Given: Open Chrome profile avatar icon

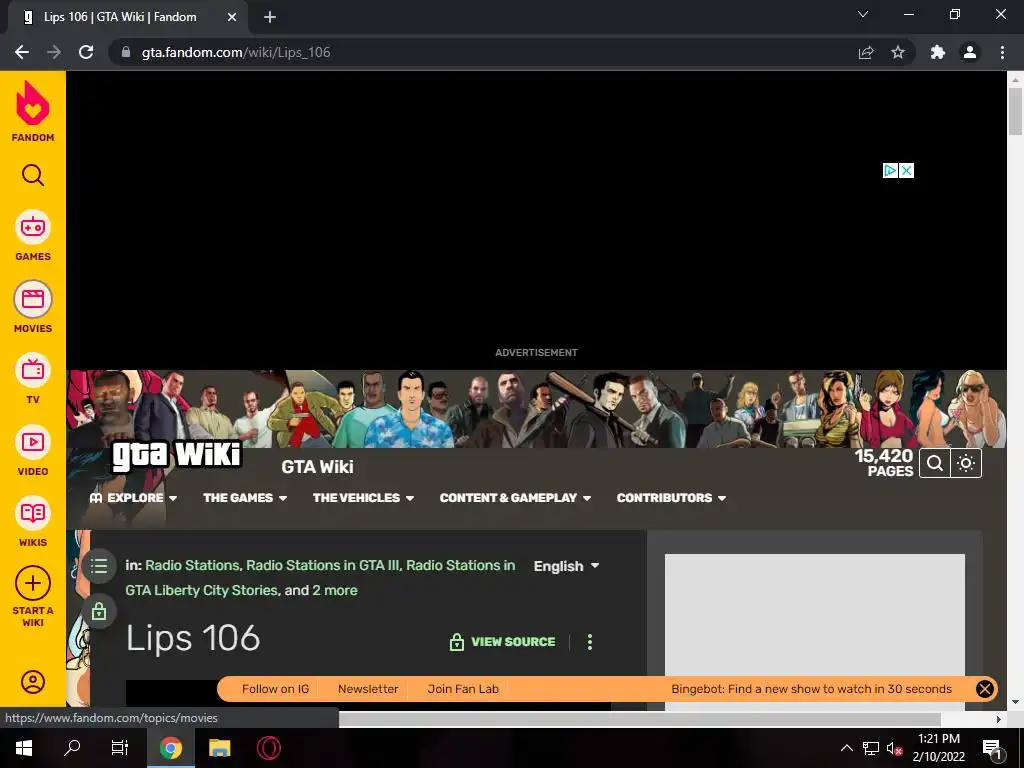Looking at the screenshot, I should (x=970, y=52).
